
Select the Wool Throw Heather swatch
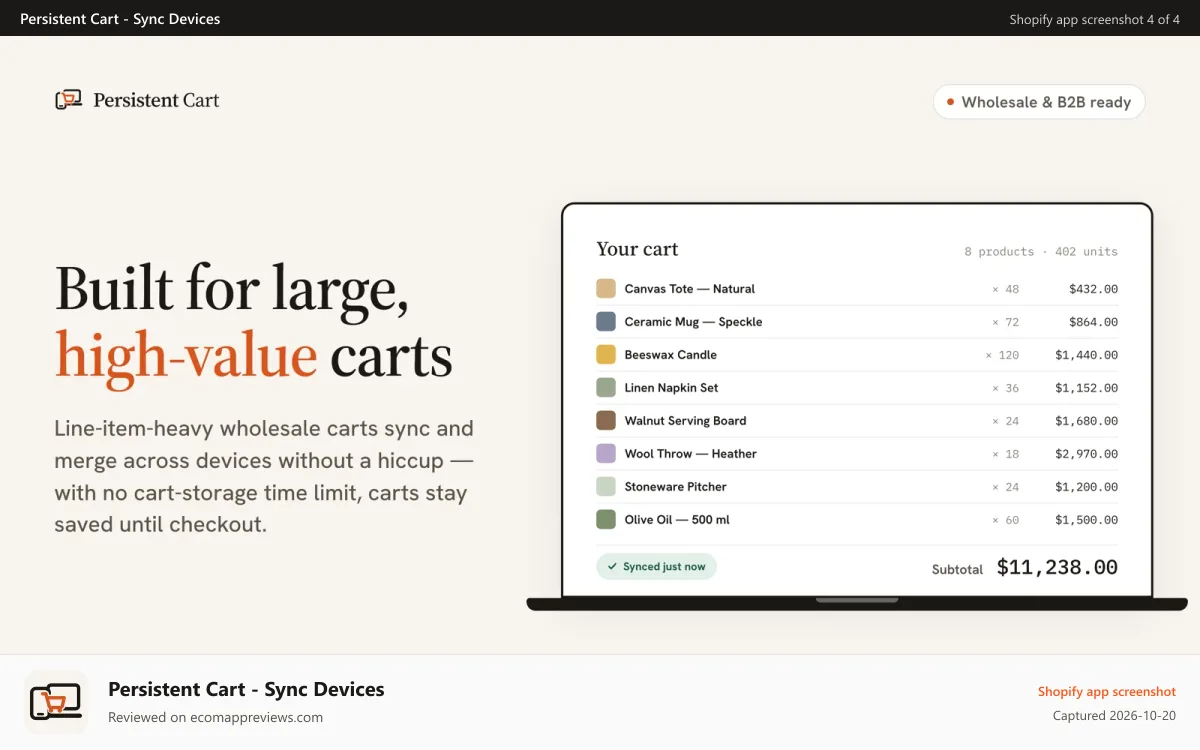606,454
